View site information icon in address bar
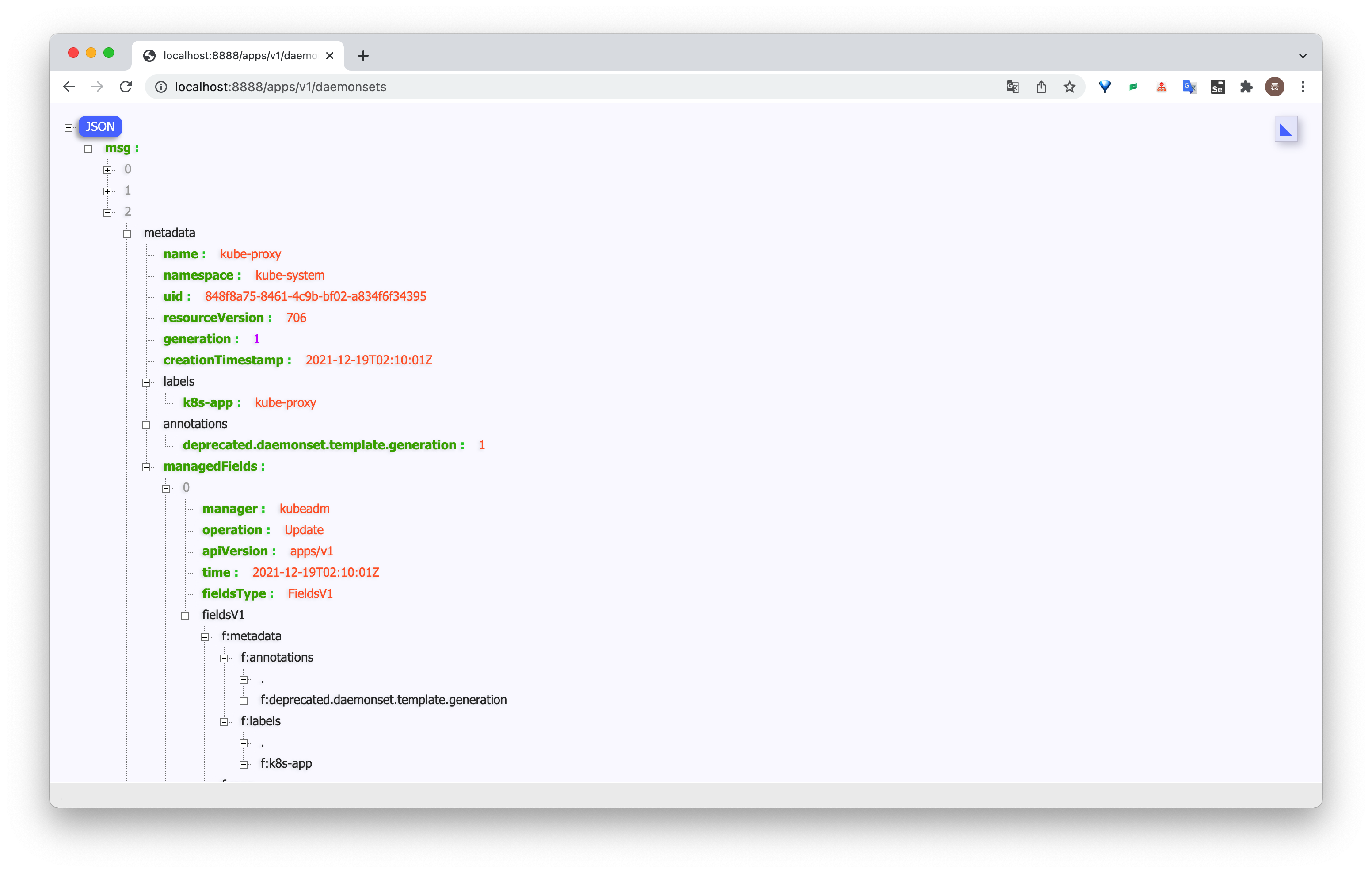Screen dimensions: 1372x873 pos(161,87)
